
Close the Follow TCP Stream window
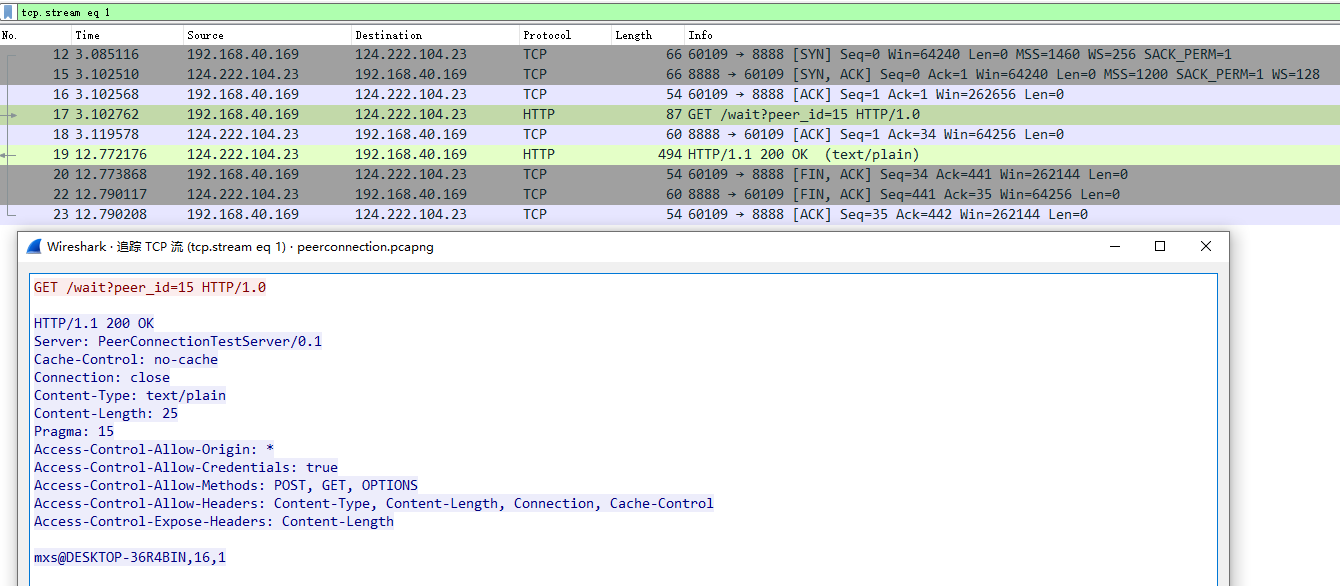1206,246
